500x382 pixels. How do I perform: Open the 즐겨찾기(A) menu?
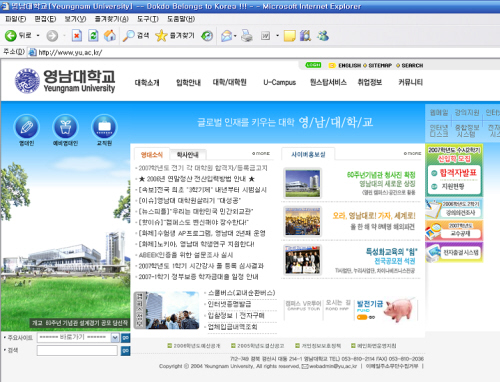(111, 19)
